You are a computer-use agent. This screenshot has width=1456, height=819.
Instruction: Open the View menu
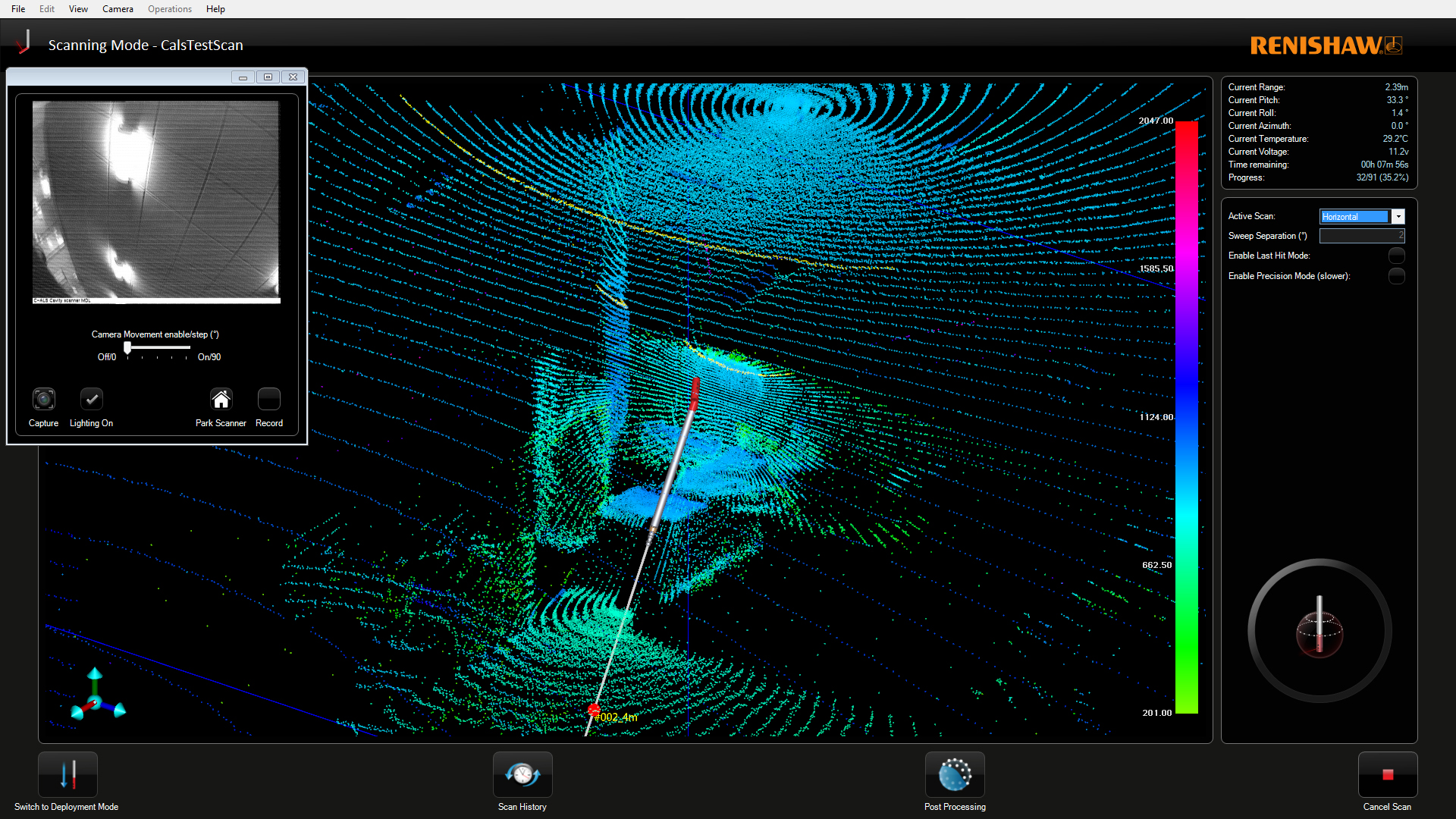point(78,9)
